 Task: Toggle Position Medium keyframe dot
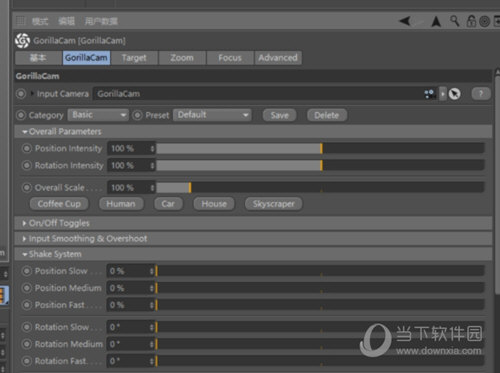pos(27,288)
